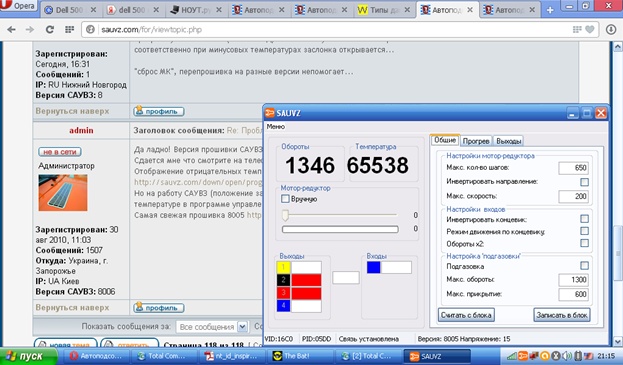Switch to 'The Bat!' in taskbar
623x365 pixels.
pos(300,356)
